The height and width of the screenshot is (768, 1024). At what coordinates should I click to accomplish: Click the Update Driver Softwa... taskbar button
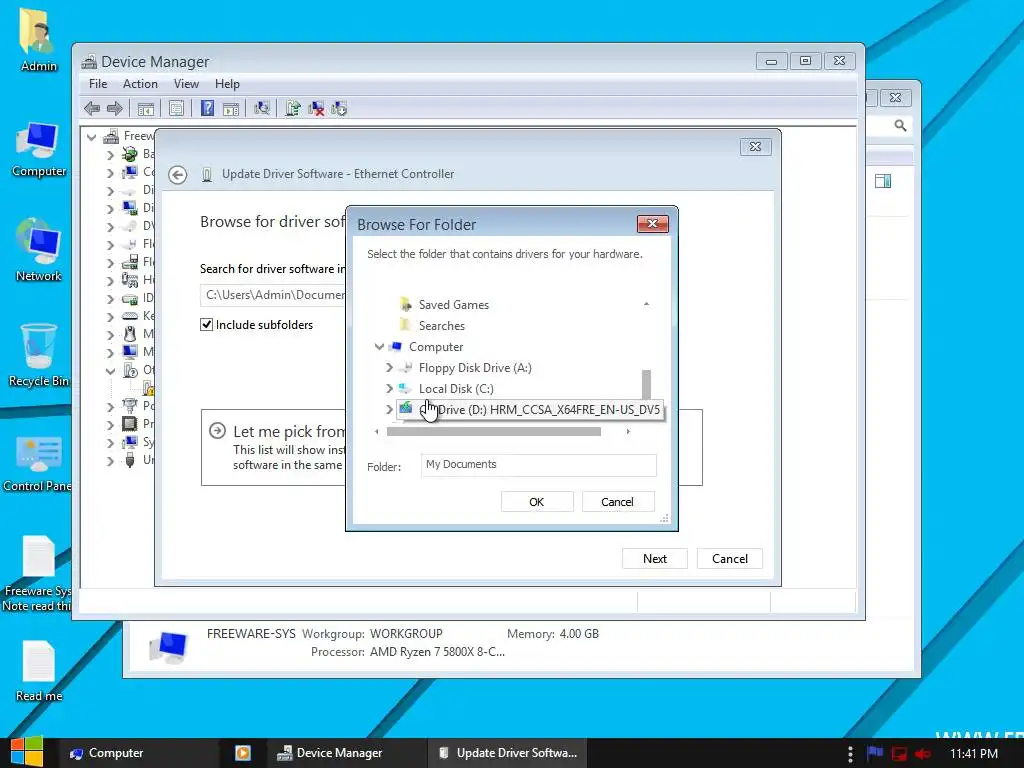click(x=507, y=753)
